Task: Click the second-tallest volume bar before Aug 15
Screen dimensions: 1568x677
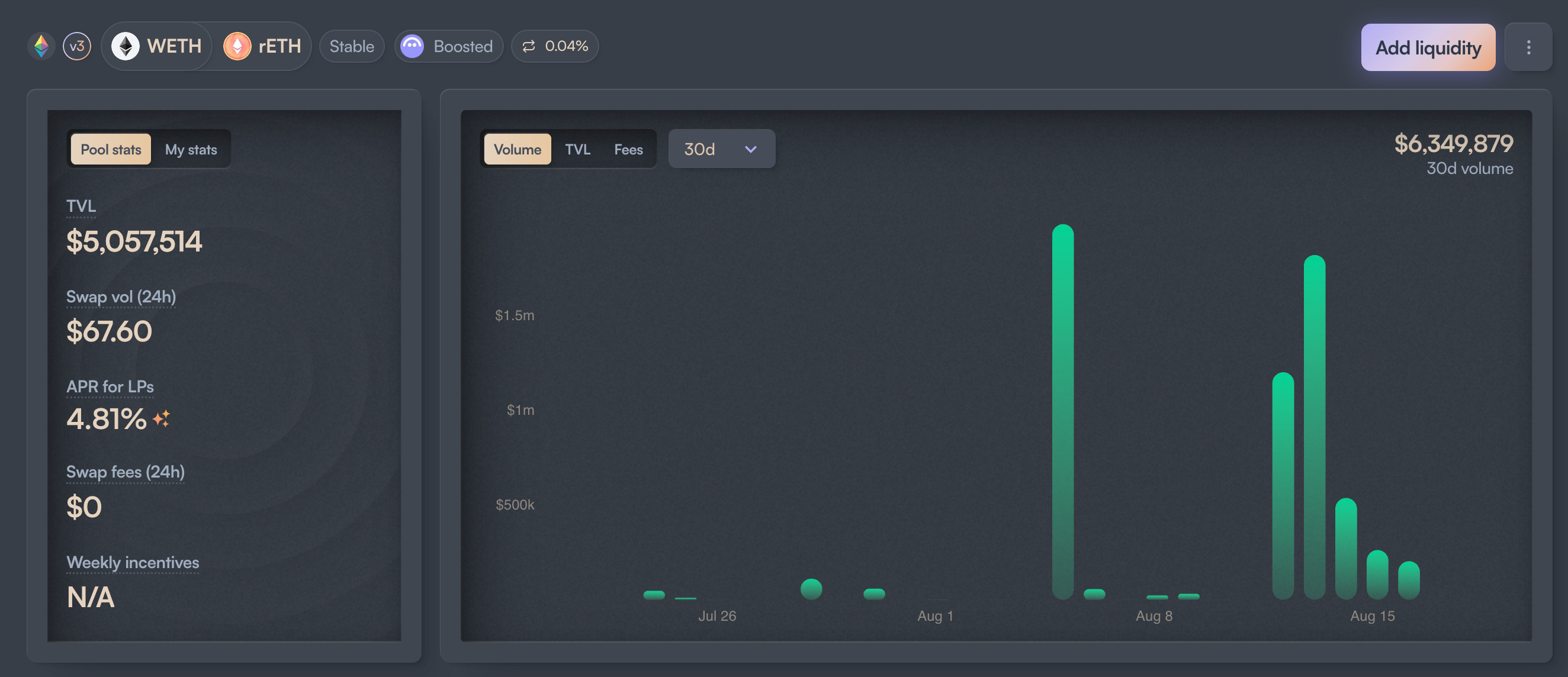Action: click(x=1314, y=427)
